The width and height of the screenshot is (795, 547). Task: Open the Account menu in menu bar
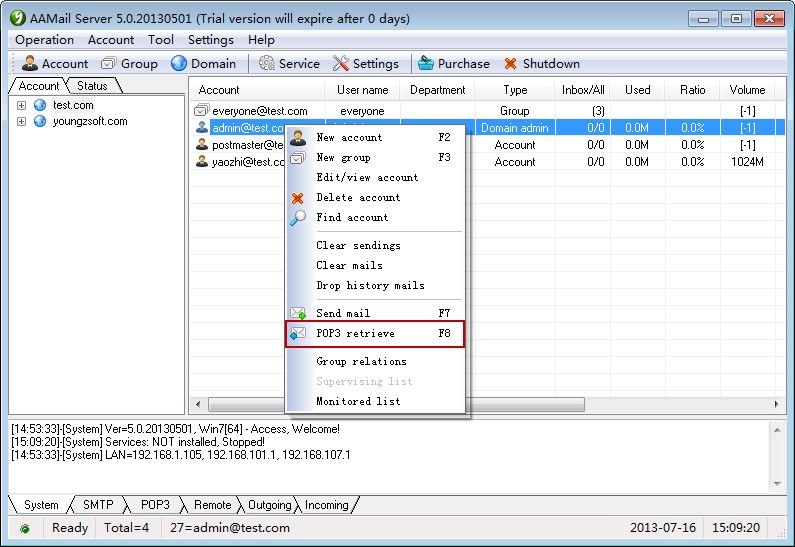[x=111, y=40]
